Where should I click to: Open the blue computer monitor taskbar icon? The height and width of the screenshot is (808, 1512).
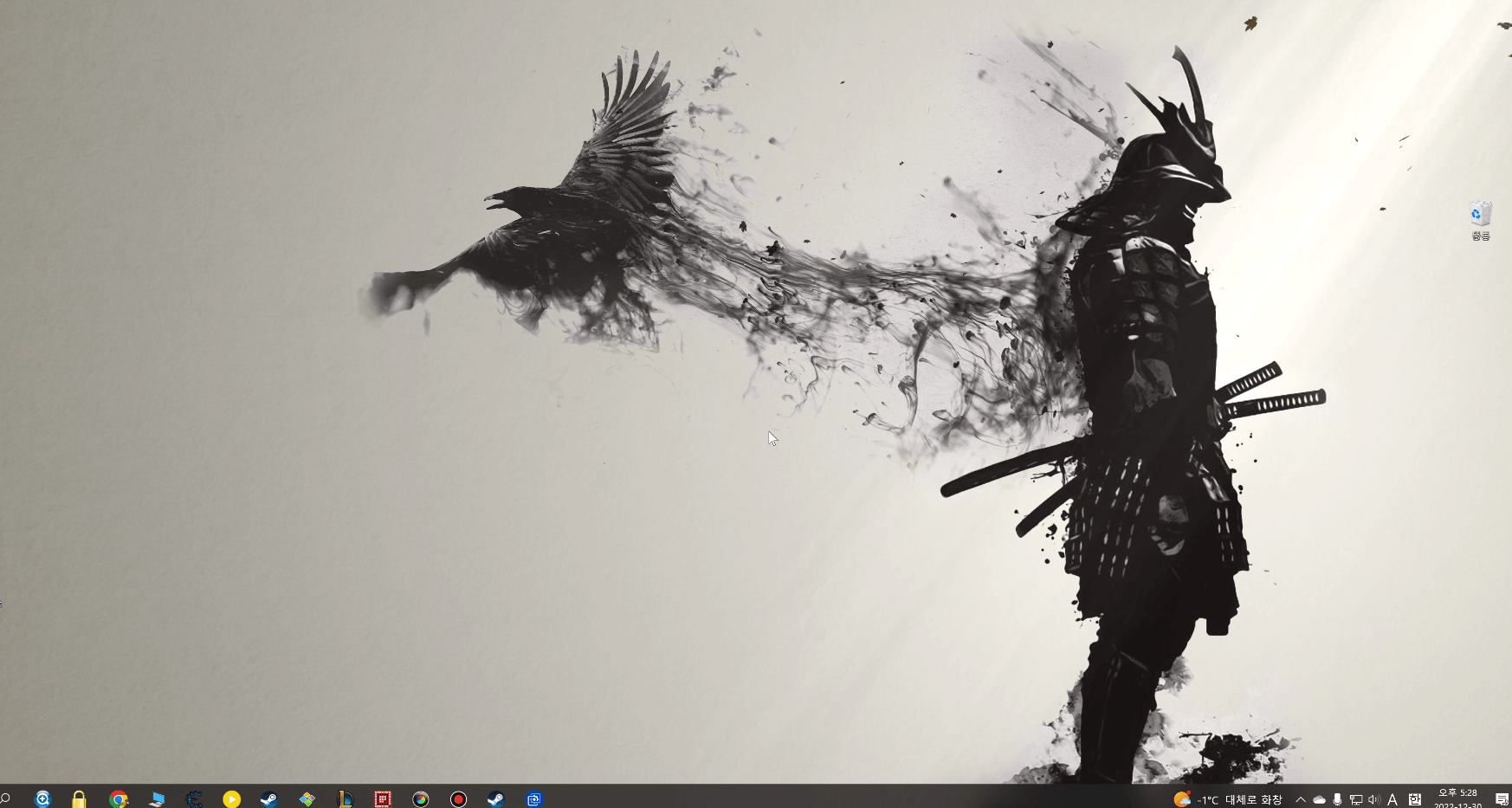coord(157,798)
